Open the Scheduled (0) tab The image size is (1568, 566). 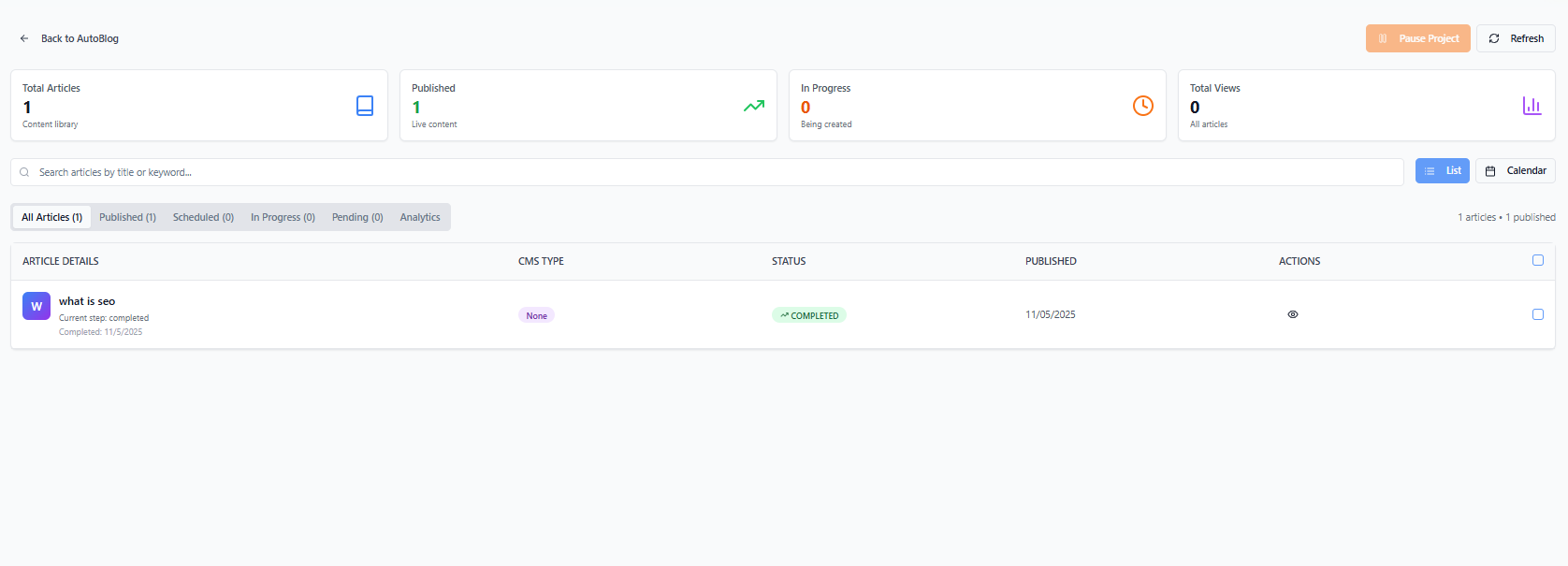[x=203, y=217]
